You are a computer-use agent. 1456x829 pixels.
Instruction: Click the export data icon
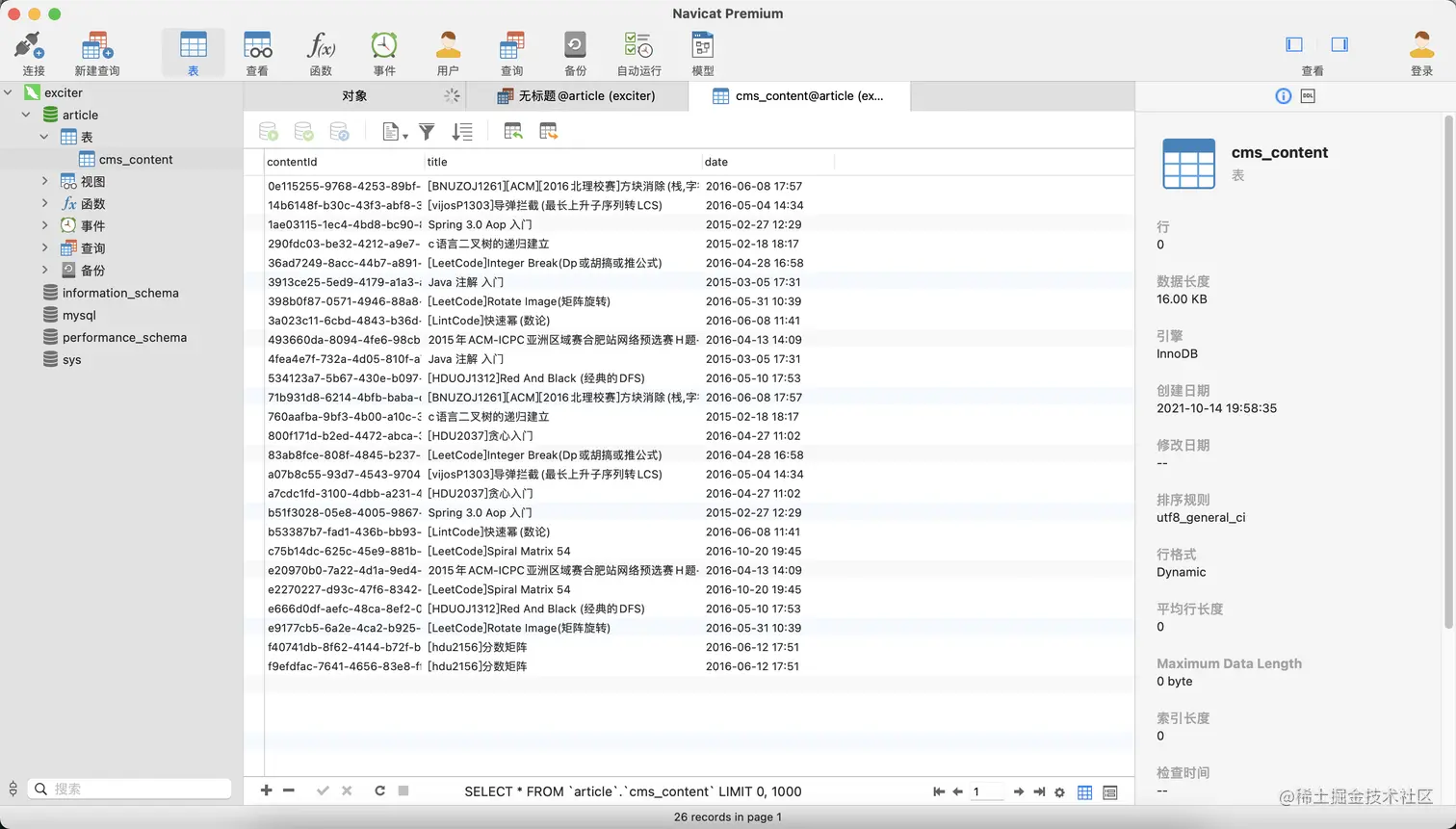click(548, 132)
